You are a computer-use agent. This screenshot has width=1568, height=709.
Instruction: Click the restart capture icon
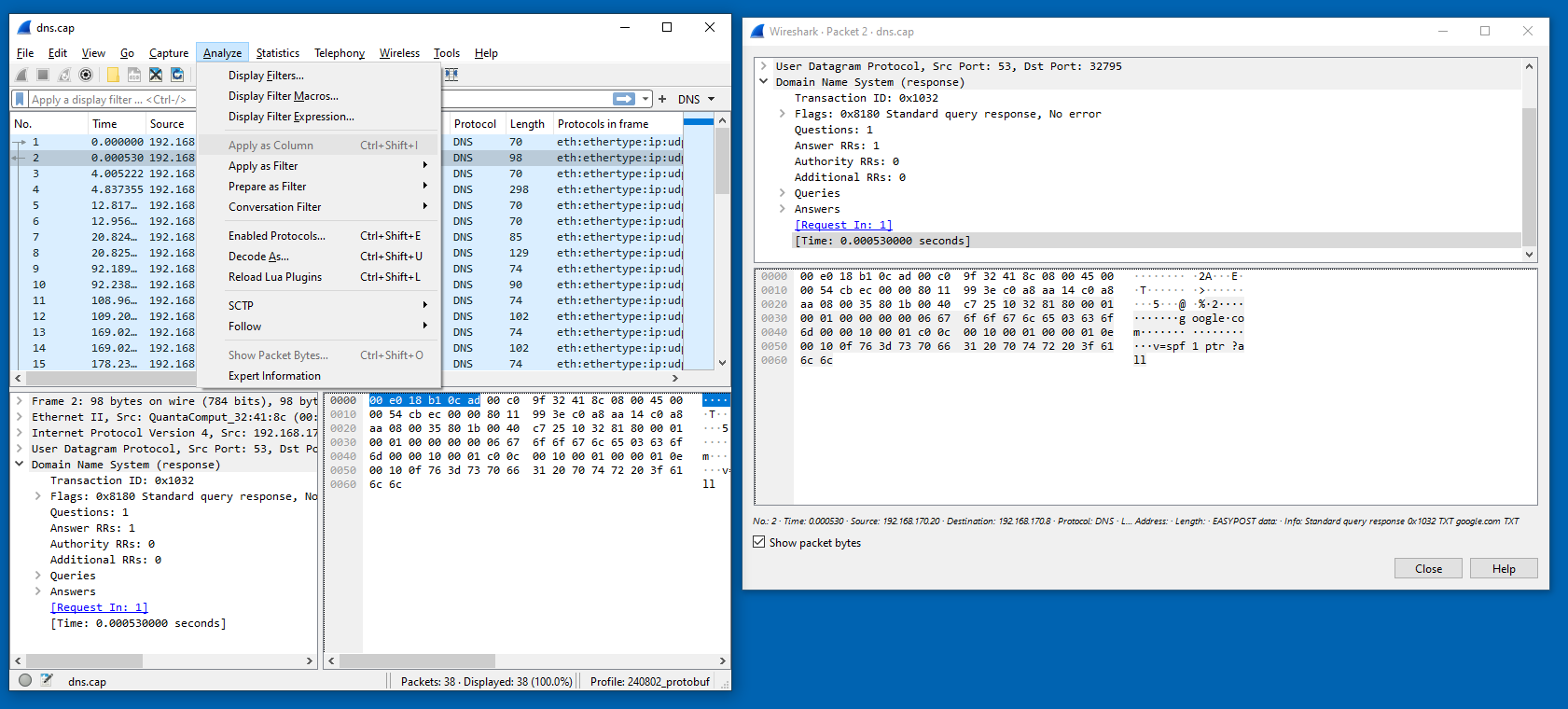click(x=64, y=75)
